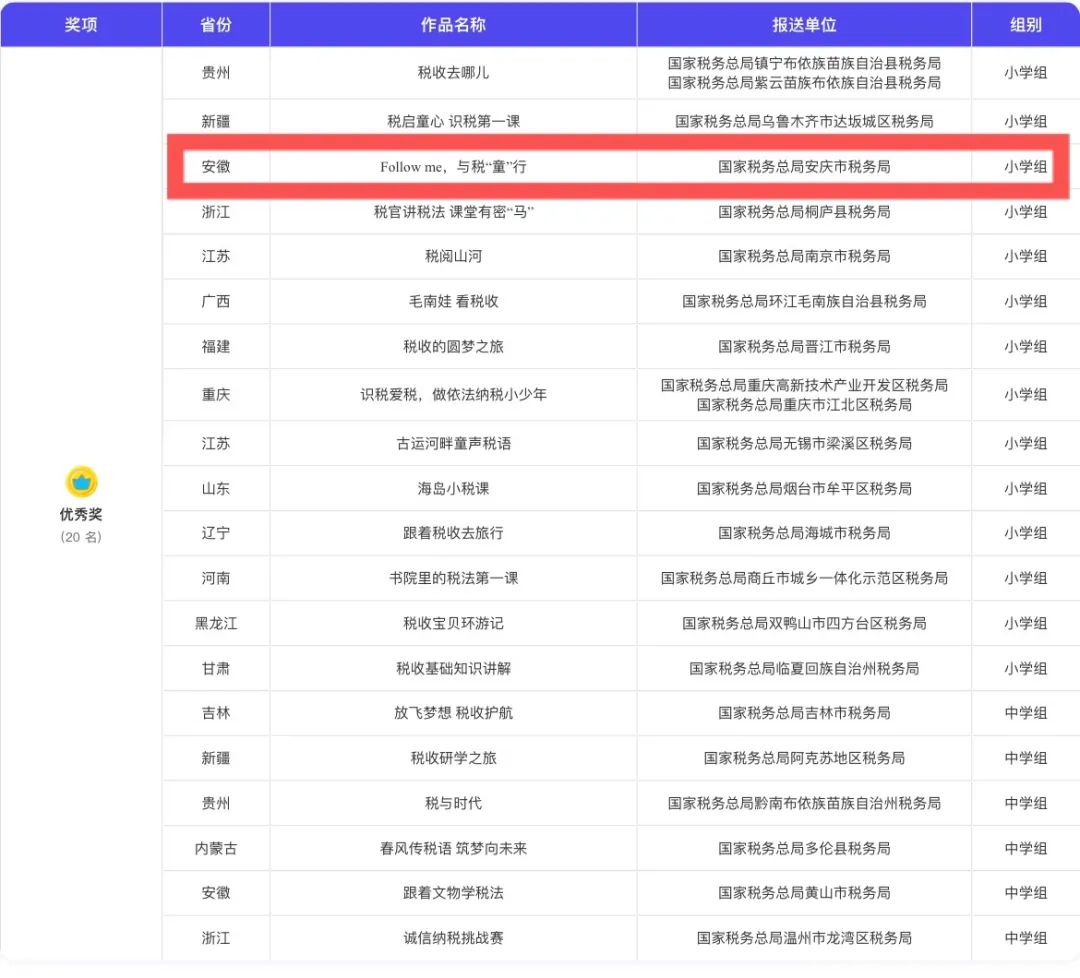
Task: Click the title 税阅山河
Action: click(x=453, y=256)
